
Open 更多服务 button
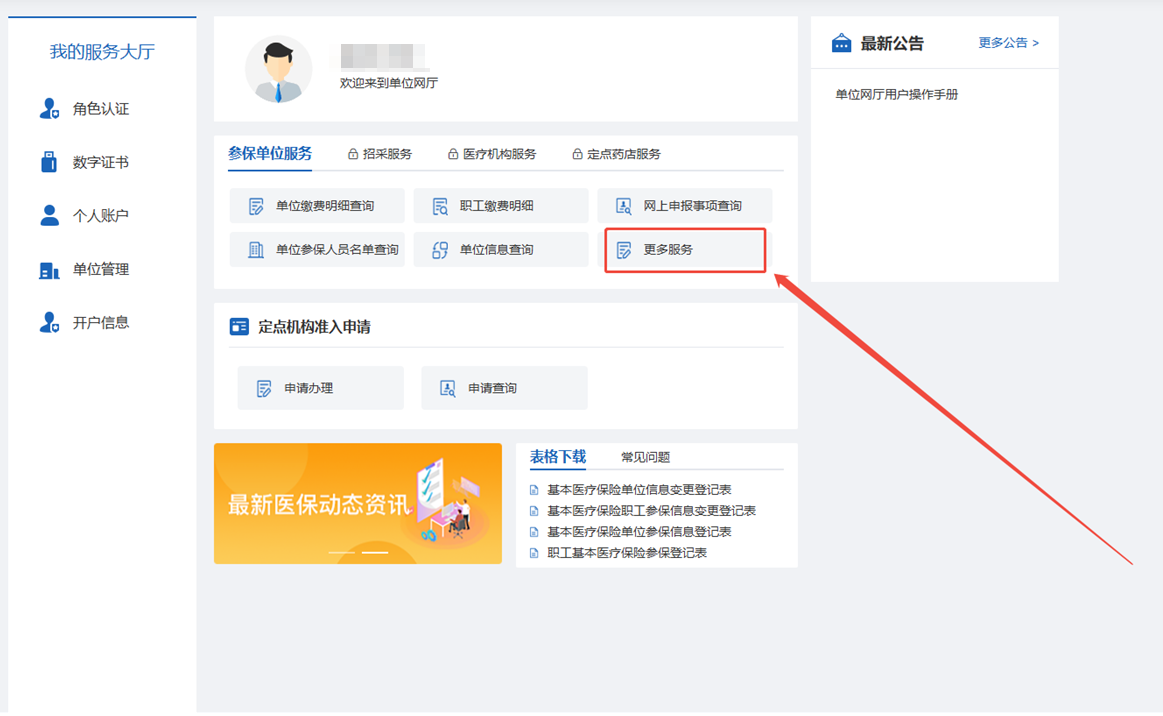point(685,250)
